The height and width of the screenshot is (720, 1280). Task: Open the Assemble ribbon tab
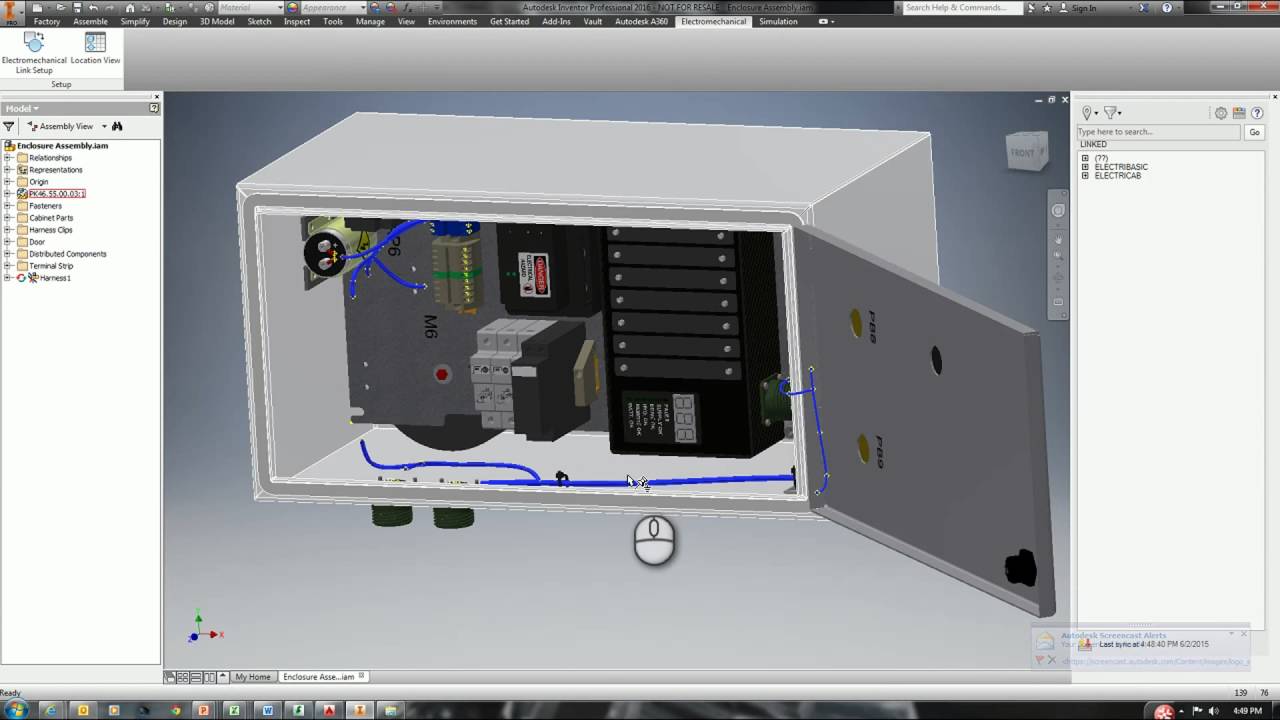pyautogui.click(x=90, y=21)
